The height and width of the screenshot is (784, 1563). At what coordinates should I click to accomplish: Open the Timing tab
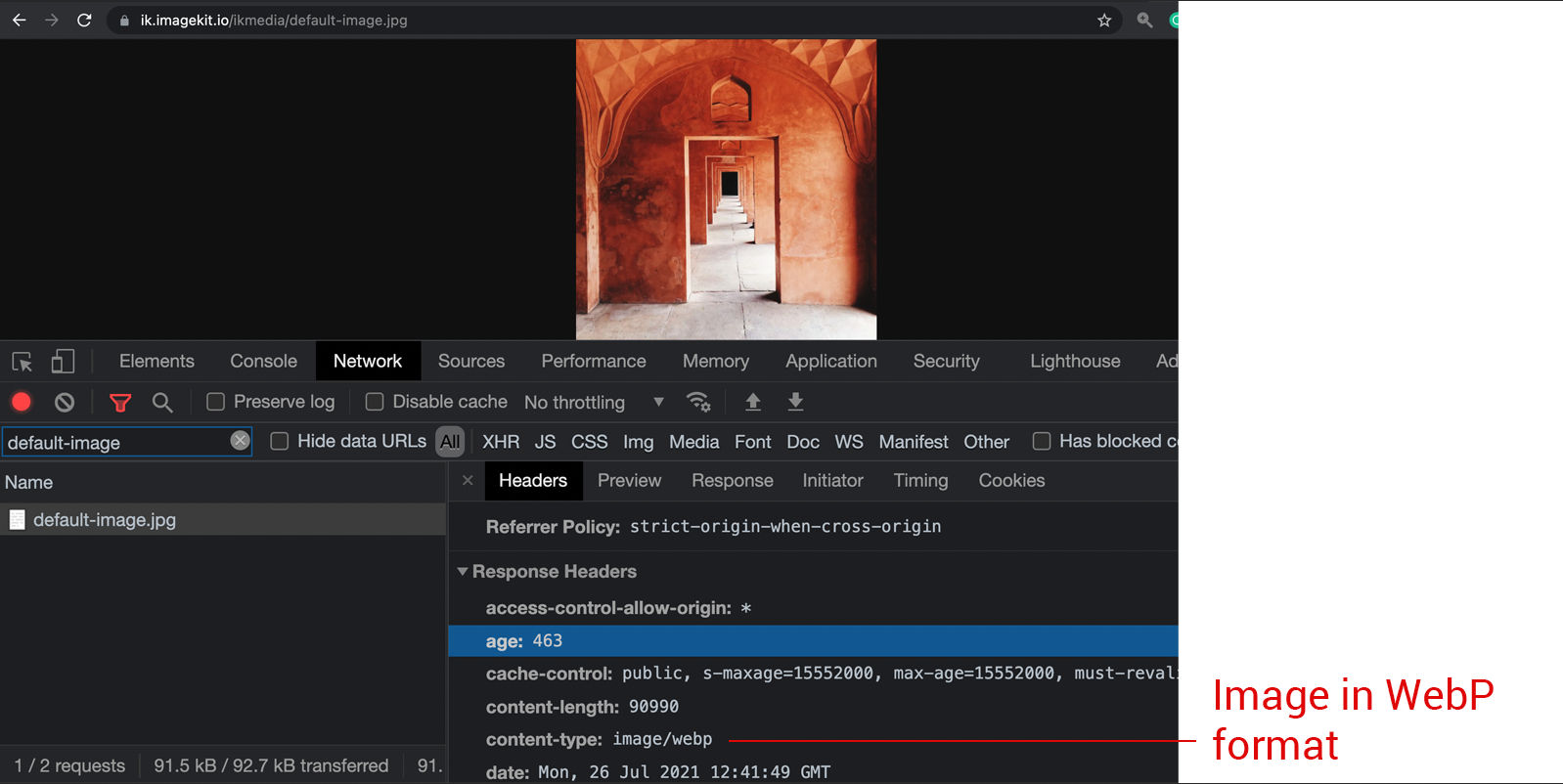[x=919, y=480]
